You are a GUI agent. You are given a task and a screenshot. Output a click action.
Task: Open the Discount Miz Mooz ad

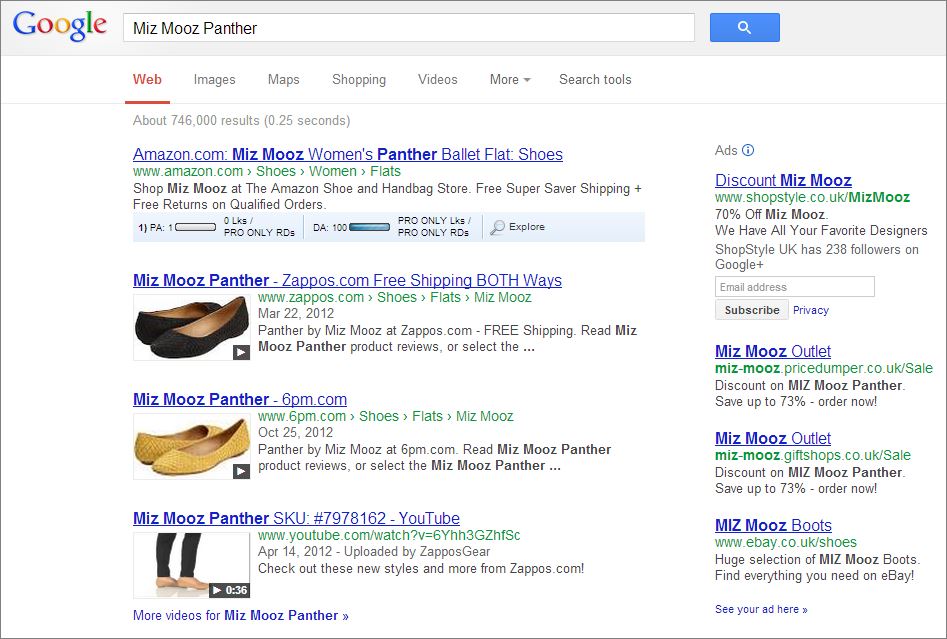click(783, 180)
